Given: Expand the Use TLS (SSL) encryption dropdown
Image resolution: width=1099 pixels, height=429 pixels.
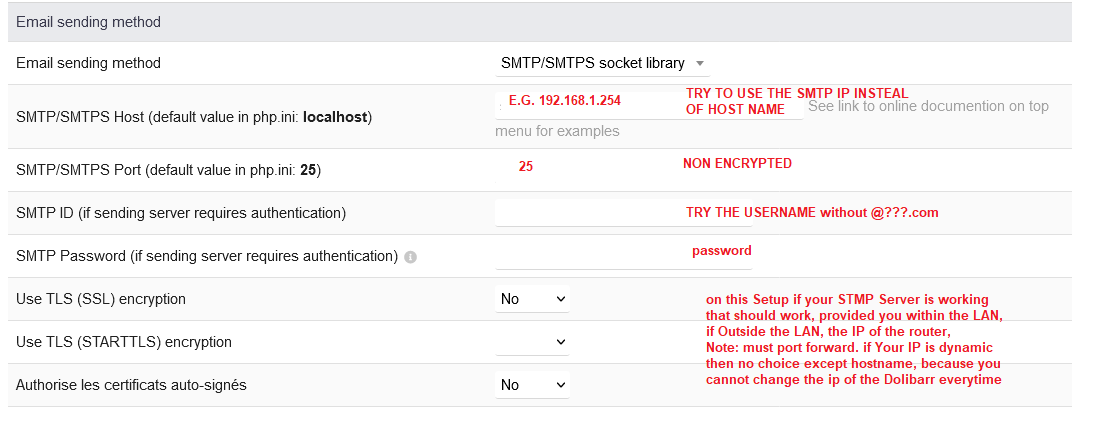Looking at the screenshot, I should [x=533, y=299].
